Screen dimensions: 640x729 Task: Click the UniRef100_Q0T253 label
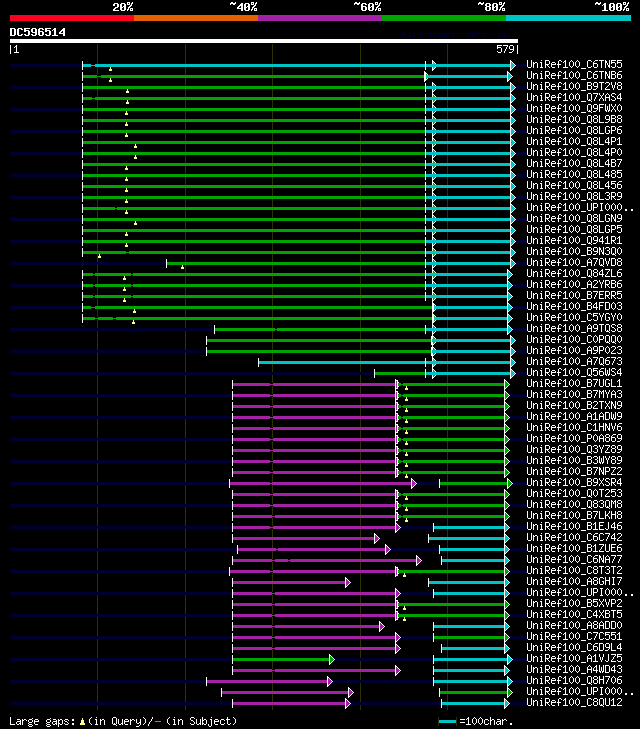click(x=574, y=494)
